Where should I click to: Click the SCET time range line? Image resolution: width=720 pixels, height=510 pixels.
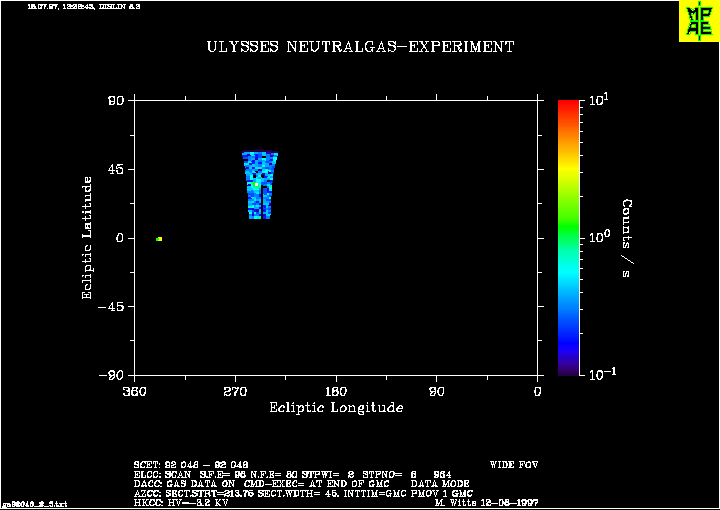point(191,465)
